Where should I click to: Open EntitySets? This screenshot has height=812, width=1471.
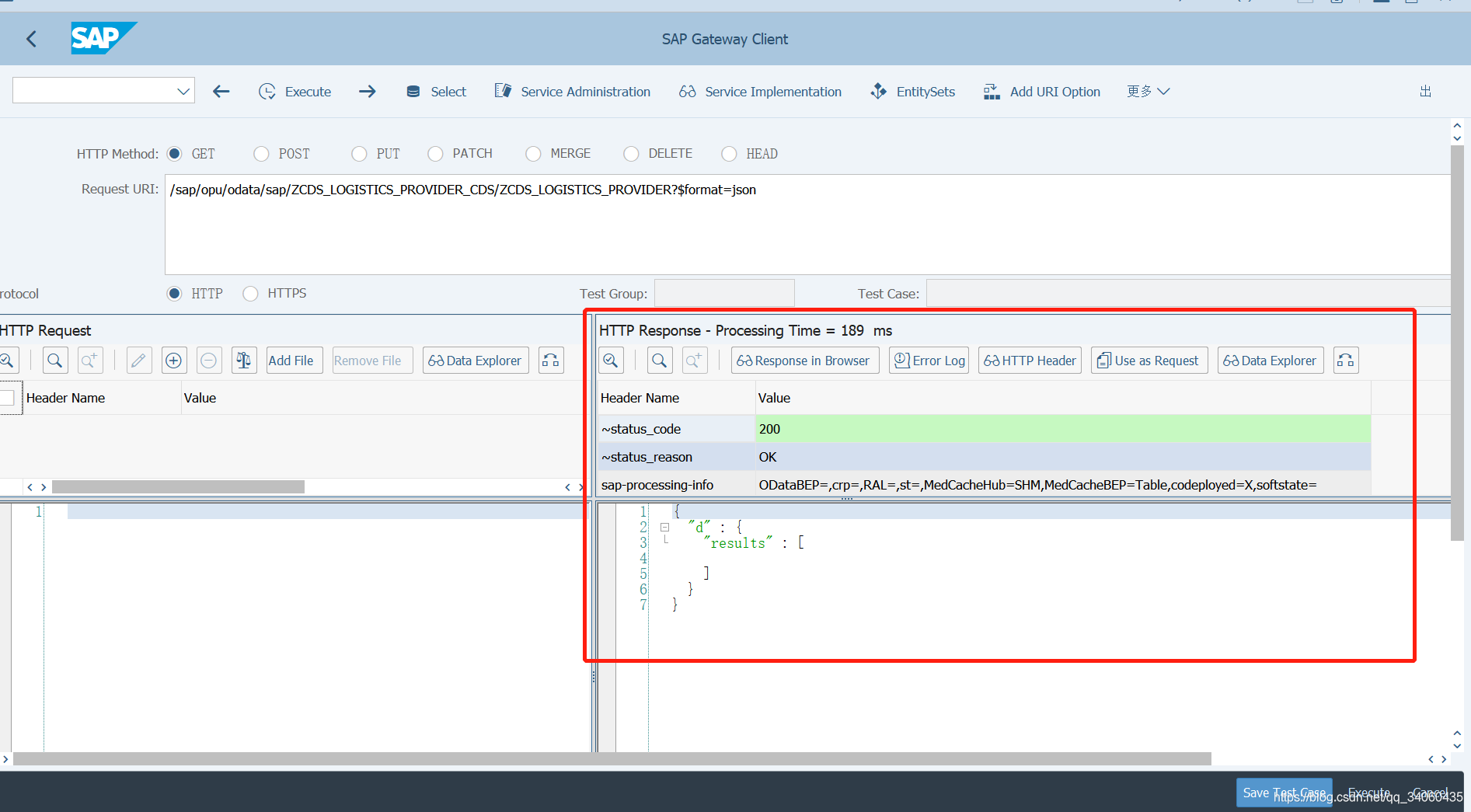pyautogui.click(x=912, y=92)
